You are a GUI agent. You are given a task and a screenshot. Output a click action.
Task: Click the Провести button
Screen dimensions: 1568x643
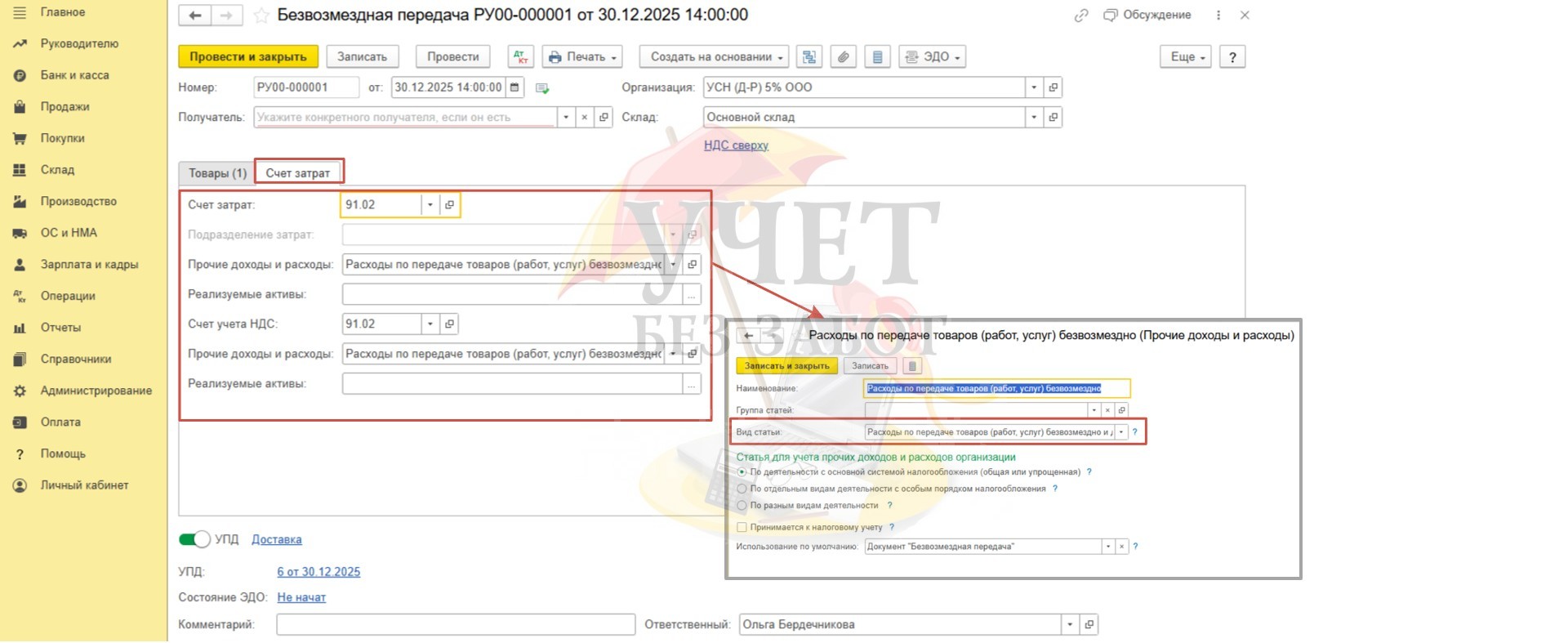point(453,57)
